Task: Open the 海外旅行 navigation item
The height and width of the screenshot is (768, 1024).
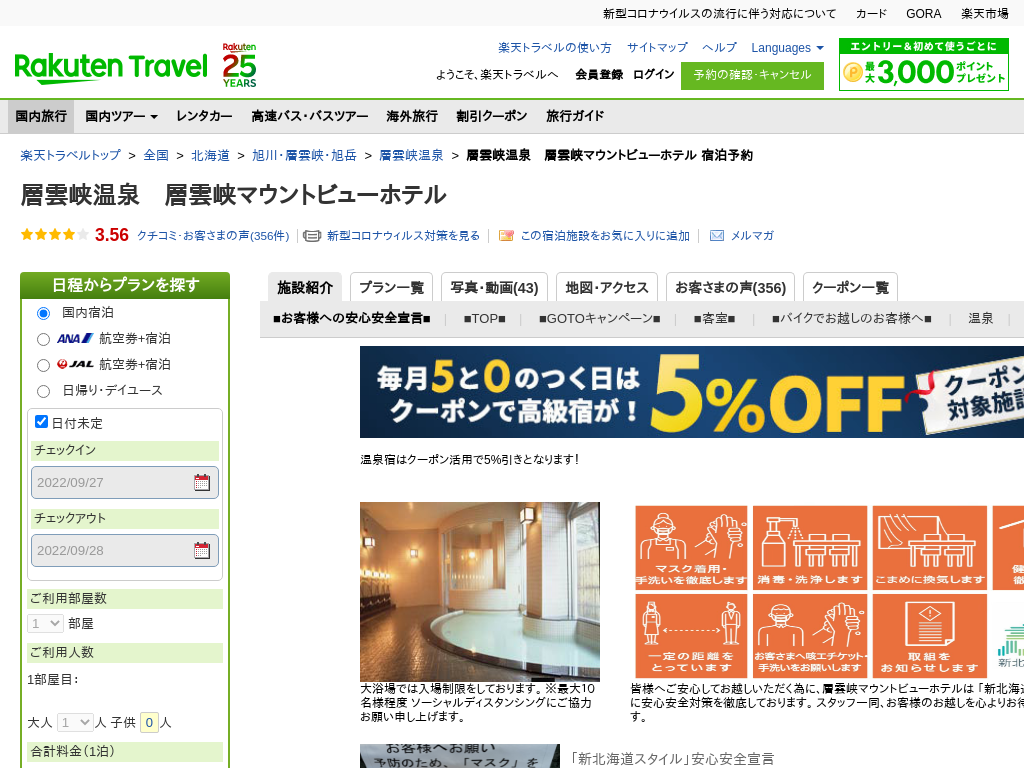Action: click(411, 116)
